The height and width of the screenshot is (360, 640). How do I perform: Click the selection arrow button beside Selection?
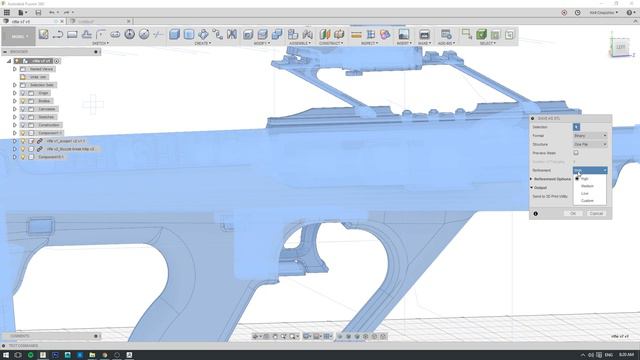[x=576, y=127]
